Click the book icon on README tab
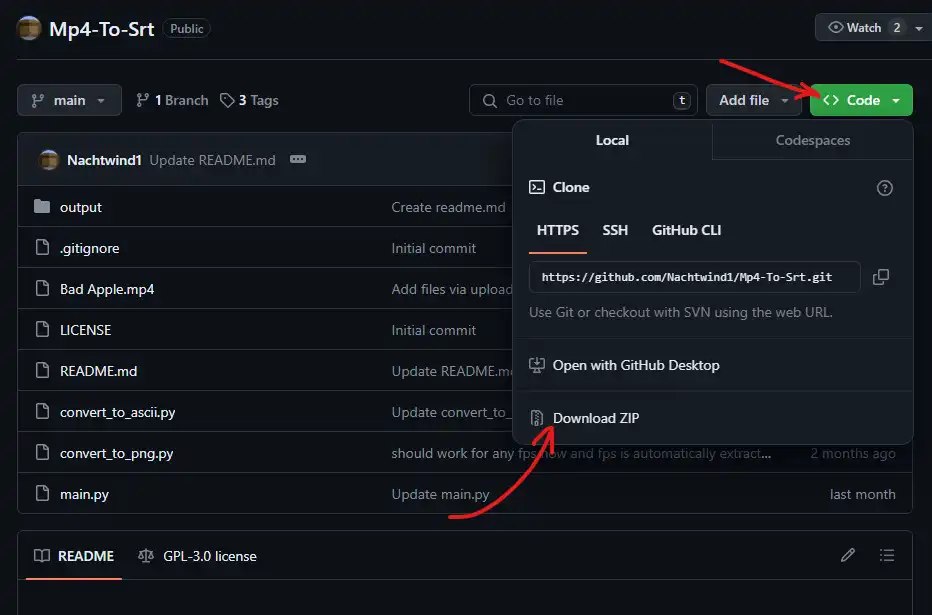The width and height of the screenshot is (932, 615). tap(42, 556)
